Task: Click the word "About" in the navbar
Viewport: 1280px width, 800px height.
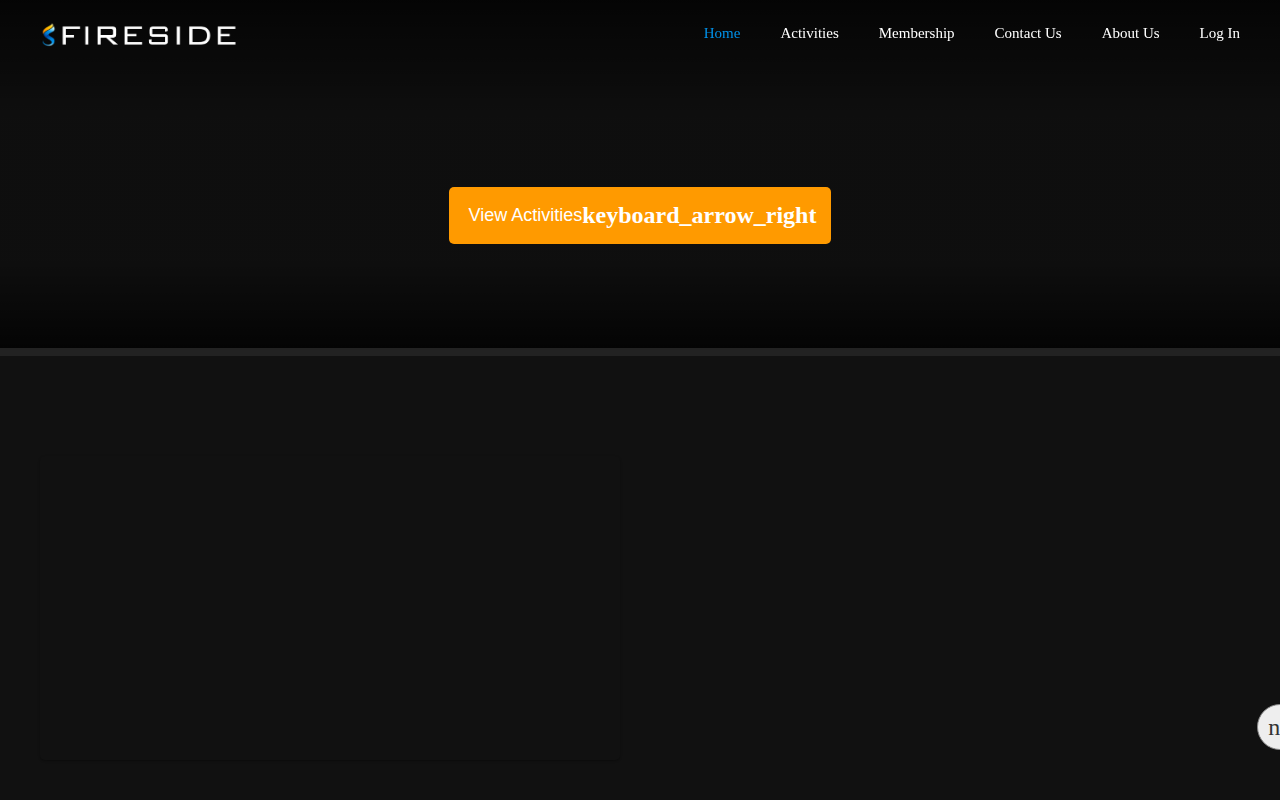Action: point(1120,33)
